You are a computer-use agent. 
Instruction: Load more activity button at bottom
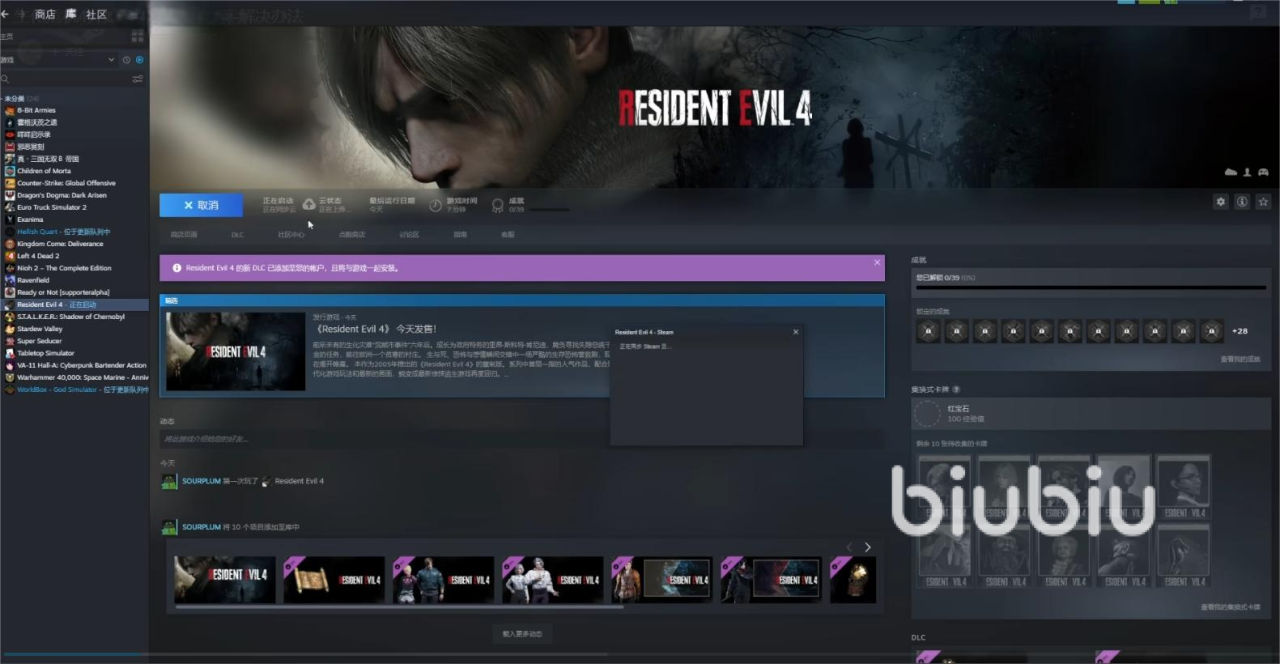[x=522, y=634]
